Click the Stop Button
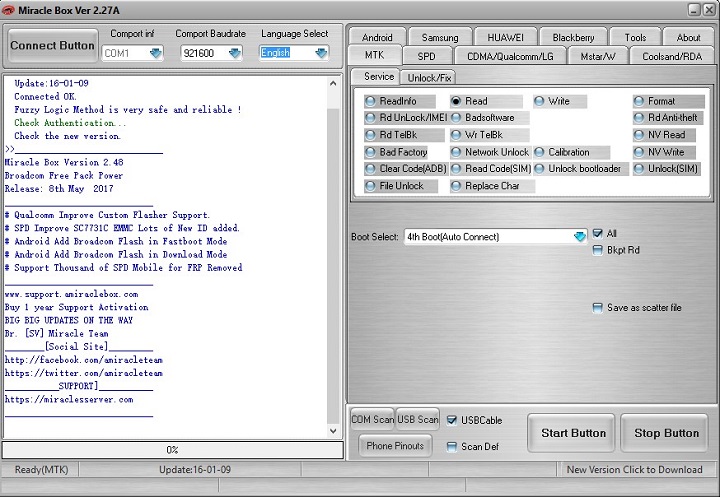720x497 pixels. [666, 433]
